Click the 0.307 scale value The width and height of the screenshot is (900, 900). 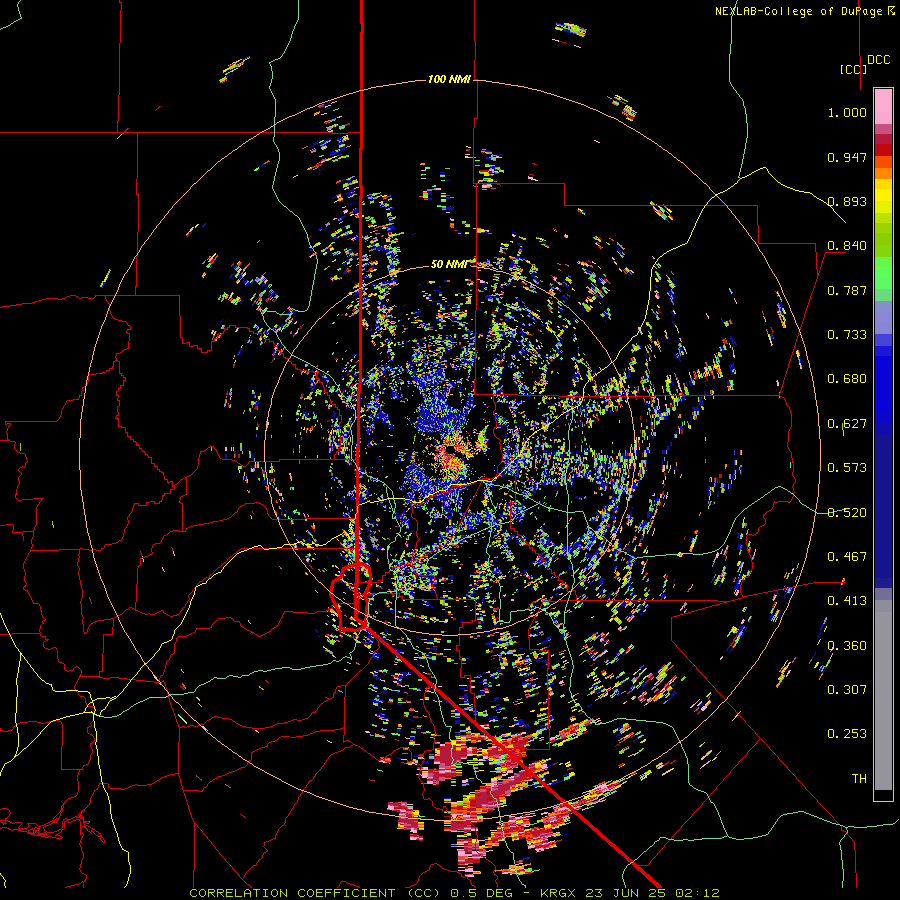847,690
